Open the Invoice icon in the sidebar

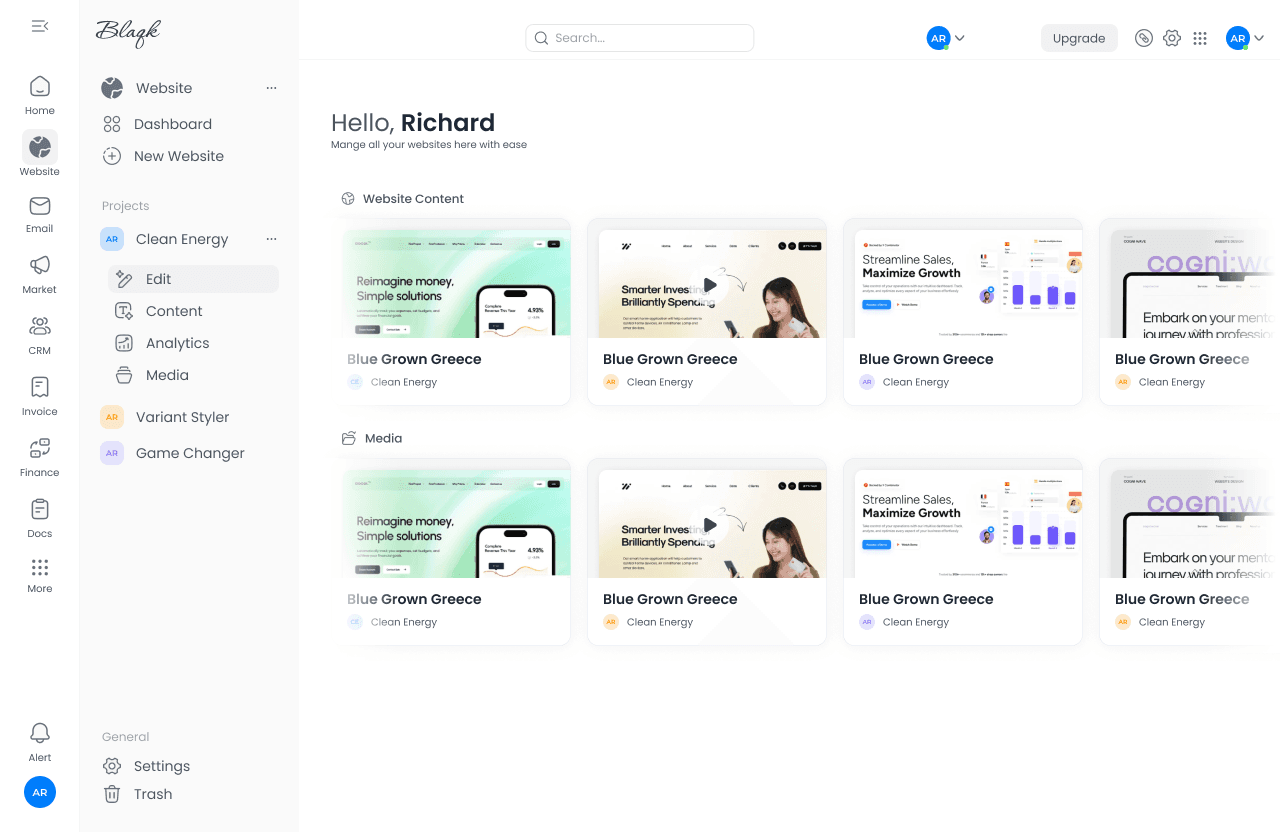40,388
